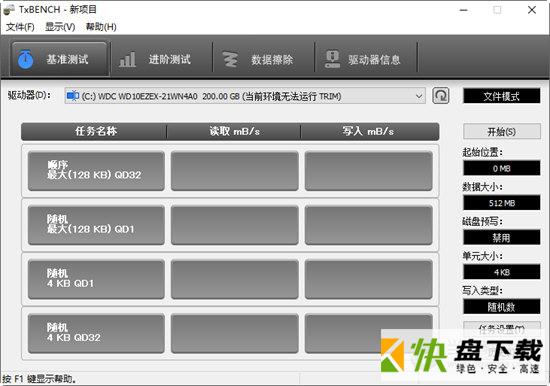Click write result cell for 随机 4 KB QD1
This screenshot has width=550, height=386.
(369, 279)
